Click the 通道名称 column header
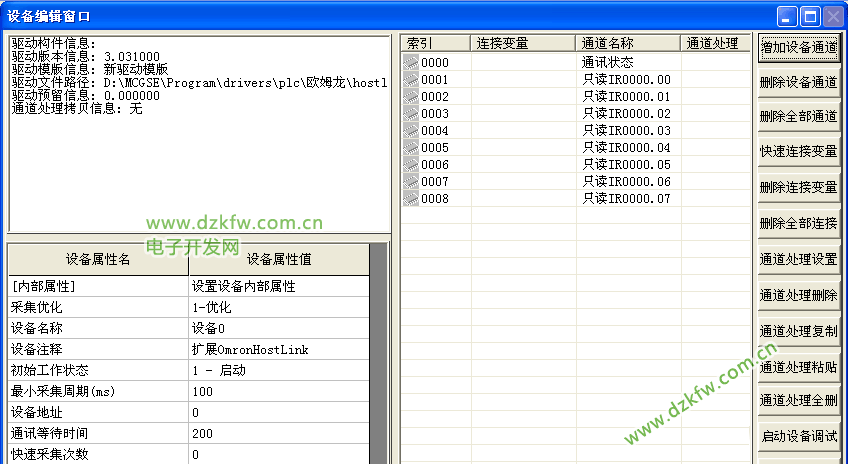 pyautogui.click(x=629, y=44)
